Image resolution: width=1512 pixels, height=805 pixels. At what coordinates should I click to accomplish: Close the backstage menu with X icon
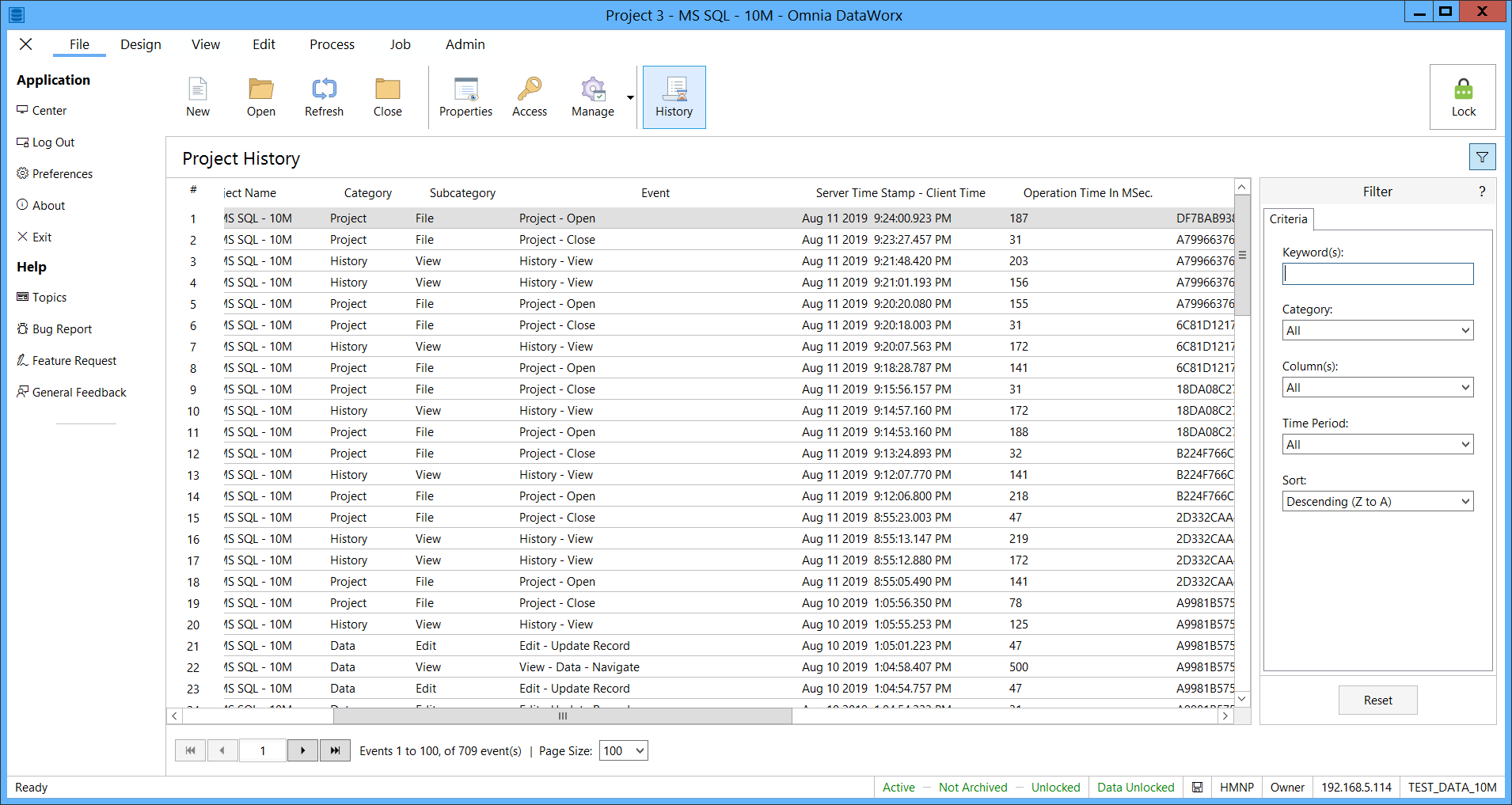tap(26, 44)
